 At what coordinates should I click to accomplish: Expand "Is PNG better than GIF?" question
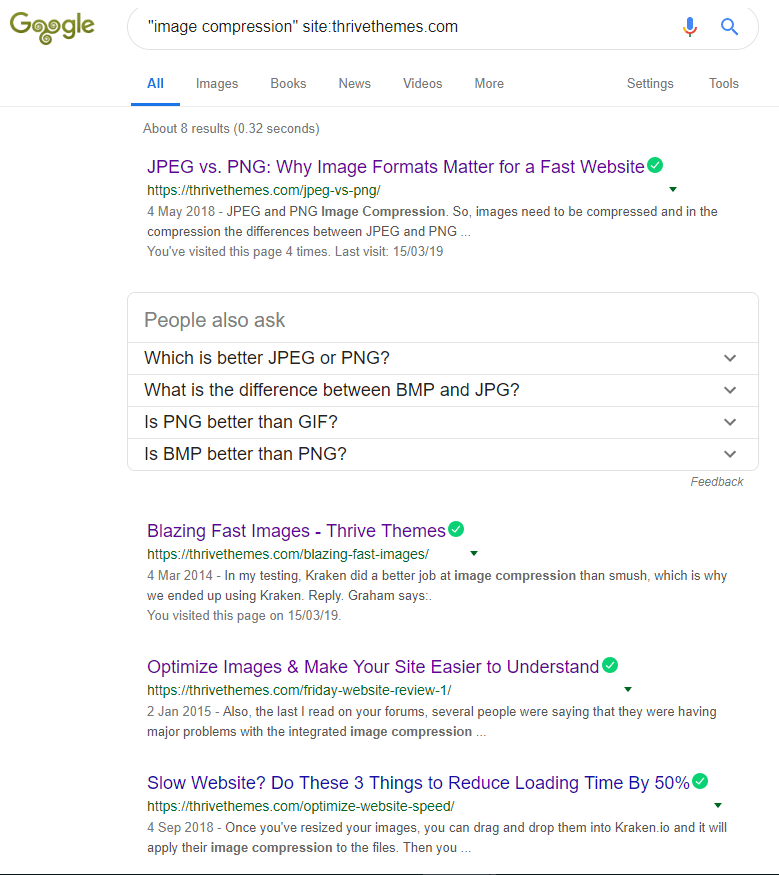click(x=730, y=422)
